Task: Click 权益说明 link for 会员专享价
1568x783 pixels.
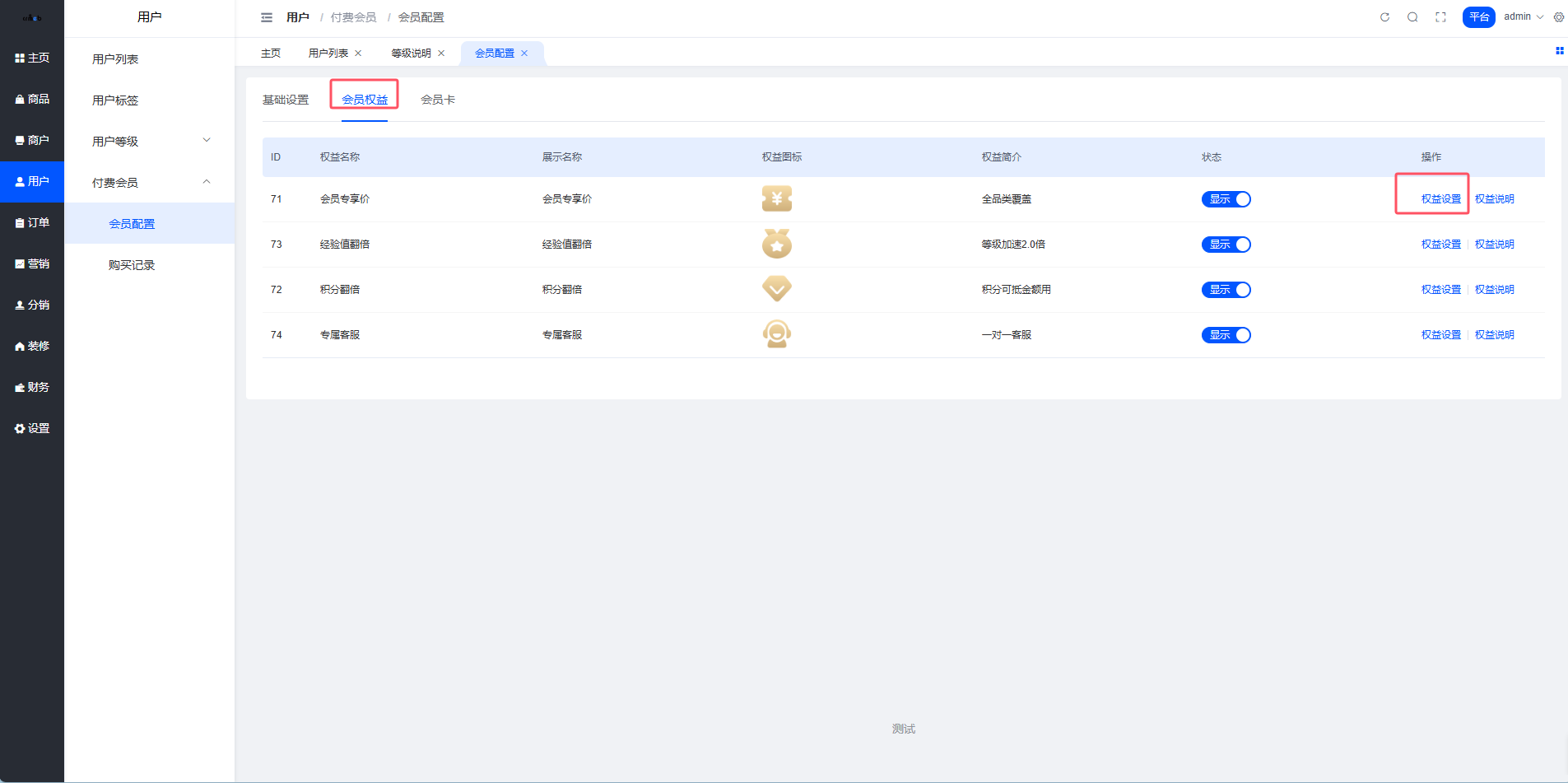Action: tap(1494, 199)
